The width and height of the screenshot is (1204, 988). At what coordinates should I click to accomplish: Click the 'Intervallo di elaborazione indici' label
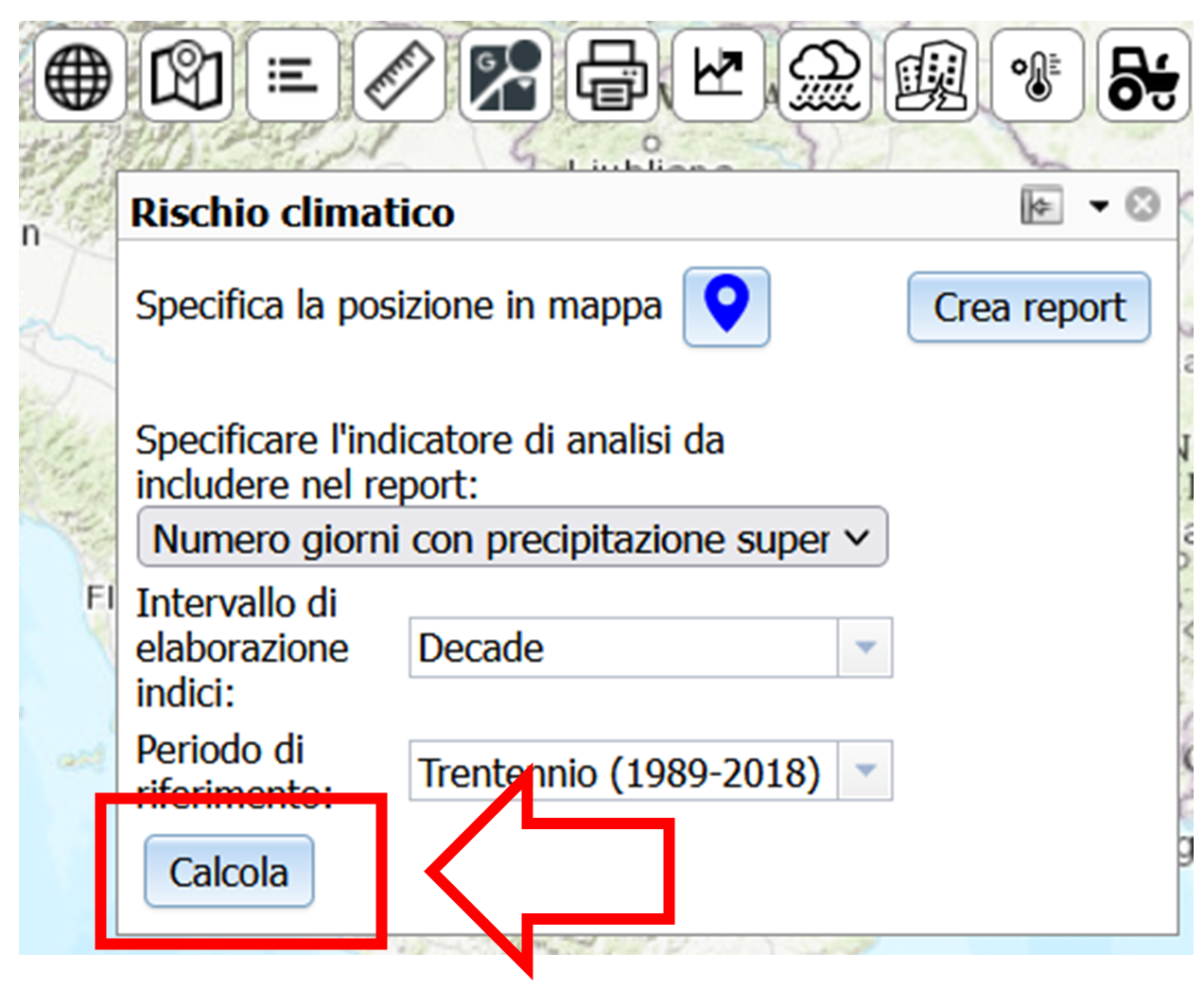click(242, 648)
